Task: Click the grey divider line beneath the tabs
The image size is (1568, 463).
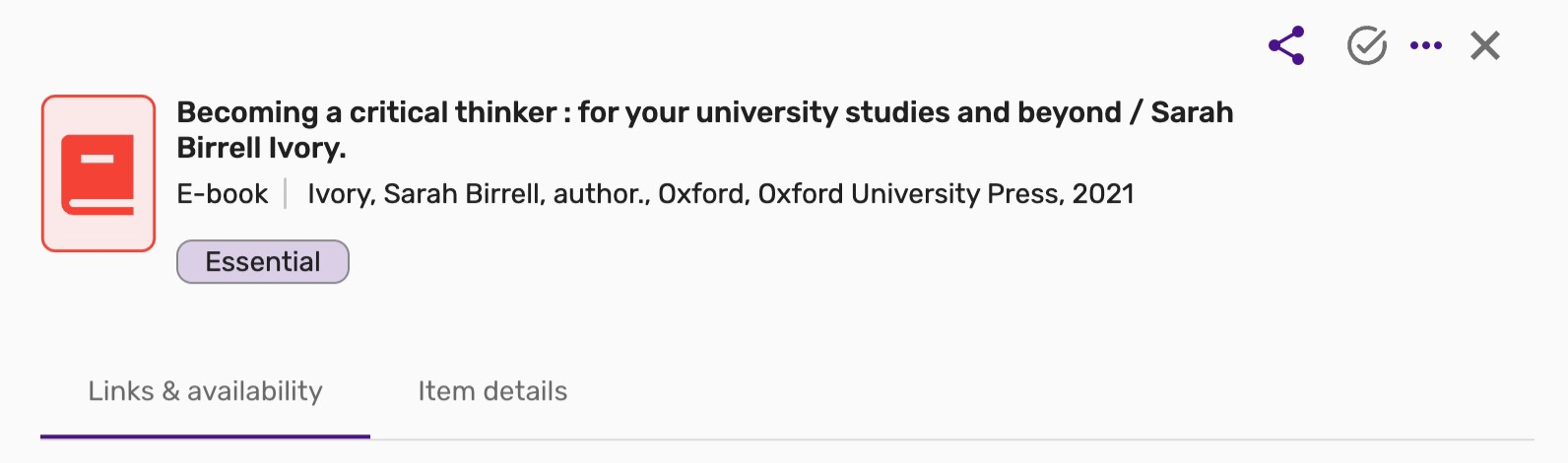Action: pos(946,439)
